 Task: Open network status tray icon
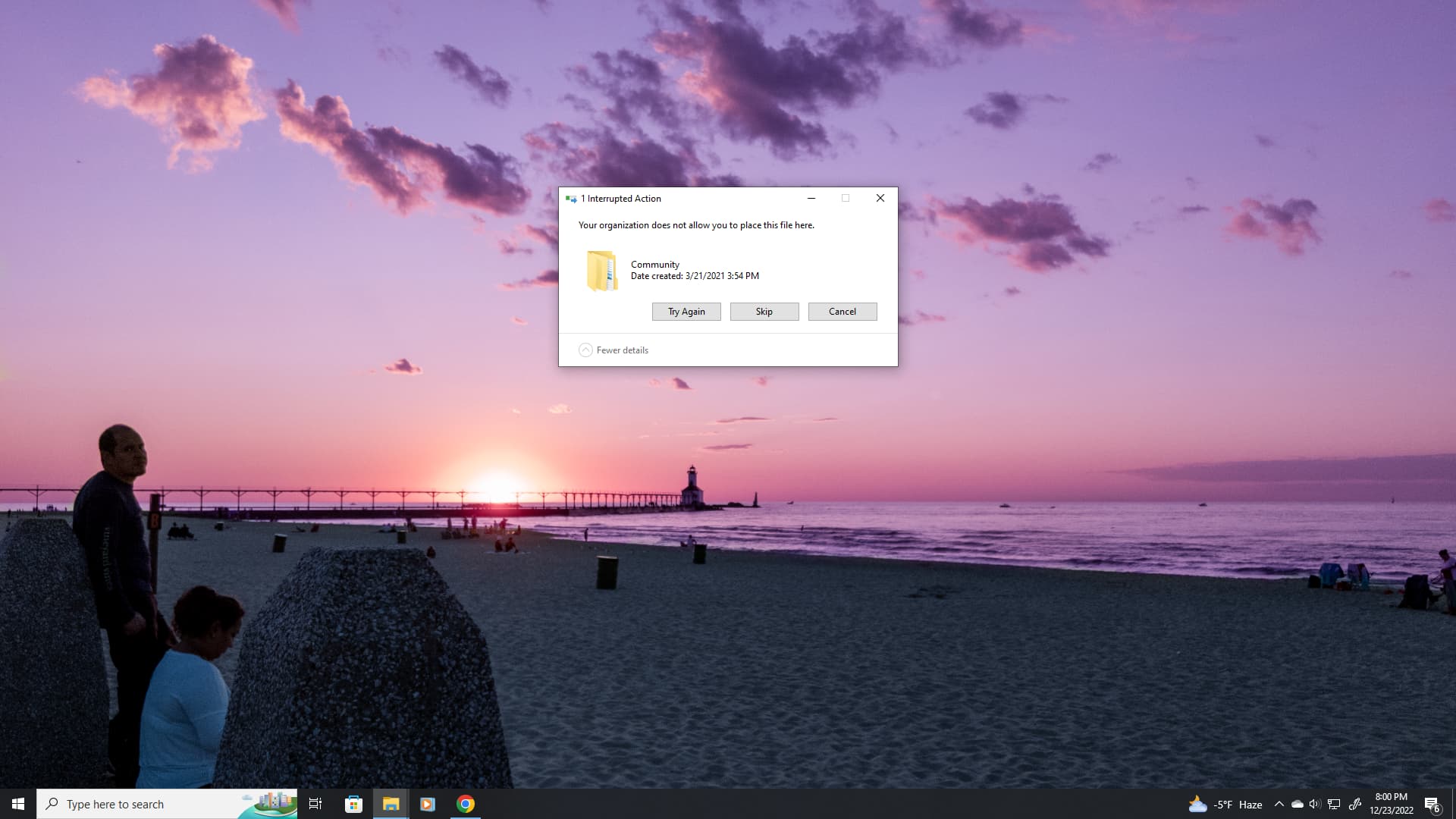tap(1334, 804)
